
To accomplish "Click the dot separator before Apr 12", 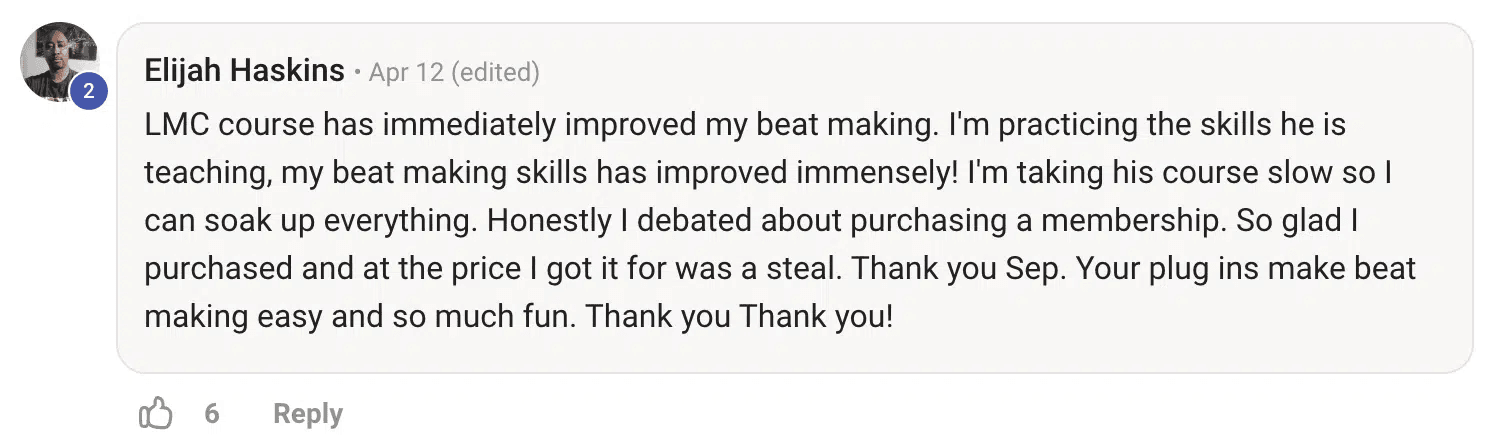I will coord(357,73).
